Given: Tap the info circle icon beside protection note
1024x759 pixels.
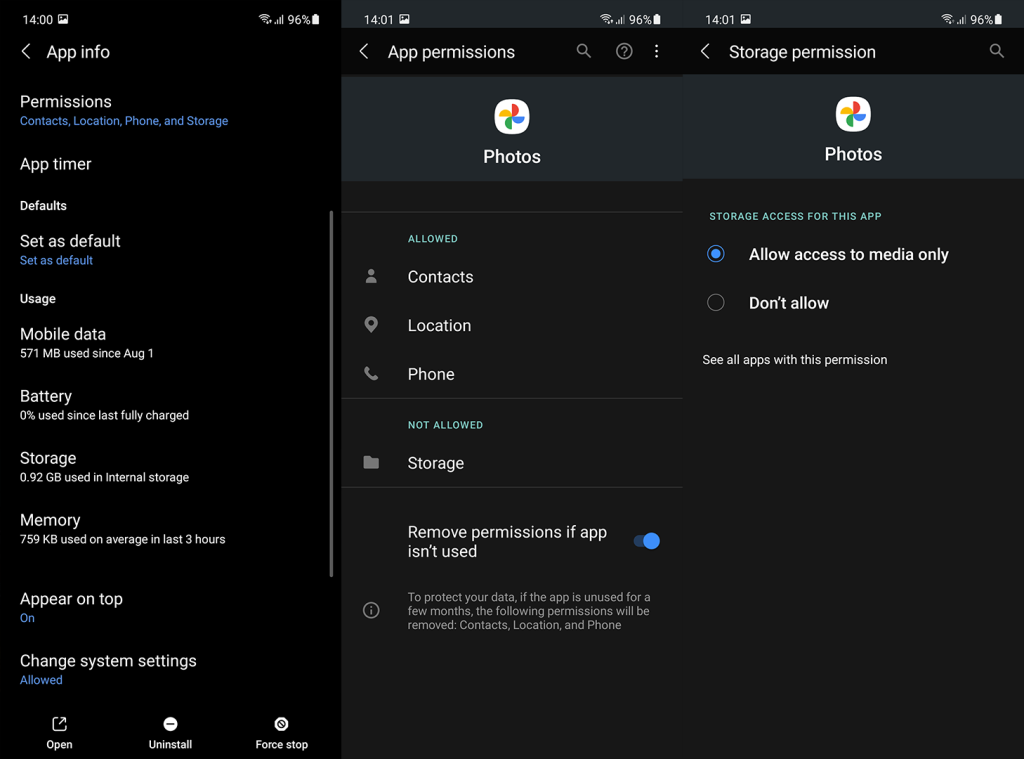Looking at the screenshot, I should click(x=371, y=610).
